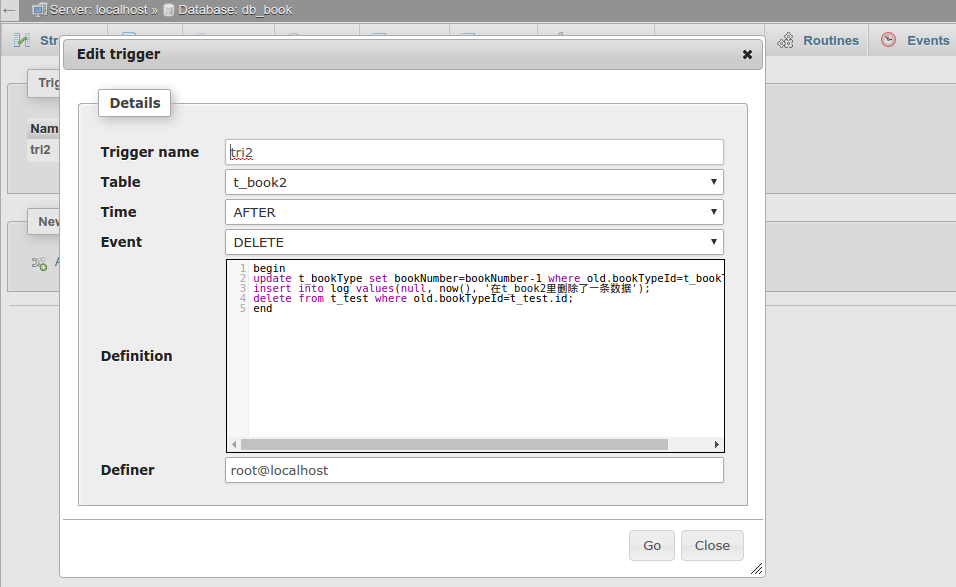The width and height of the screenshot is (956, 587).
Task: Click the Events tab clock icon
Action: 888,40
